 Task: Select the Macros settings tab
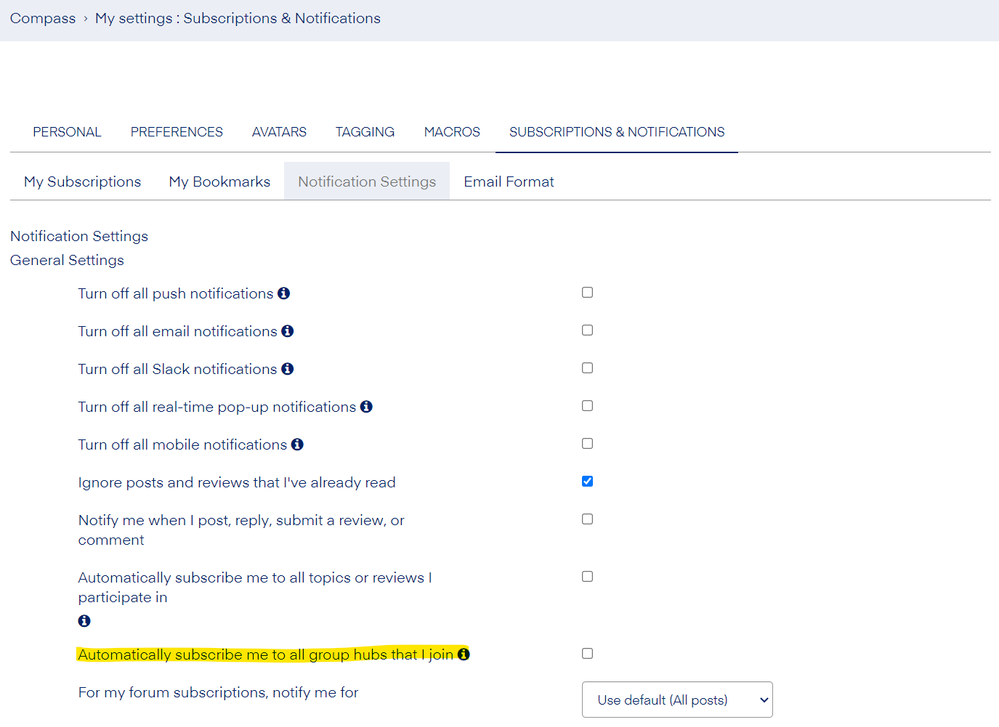coord(452,132)
